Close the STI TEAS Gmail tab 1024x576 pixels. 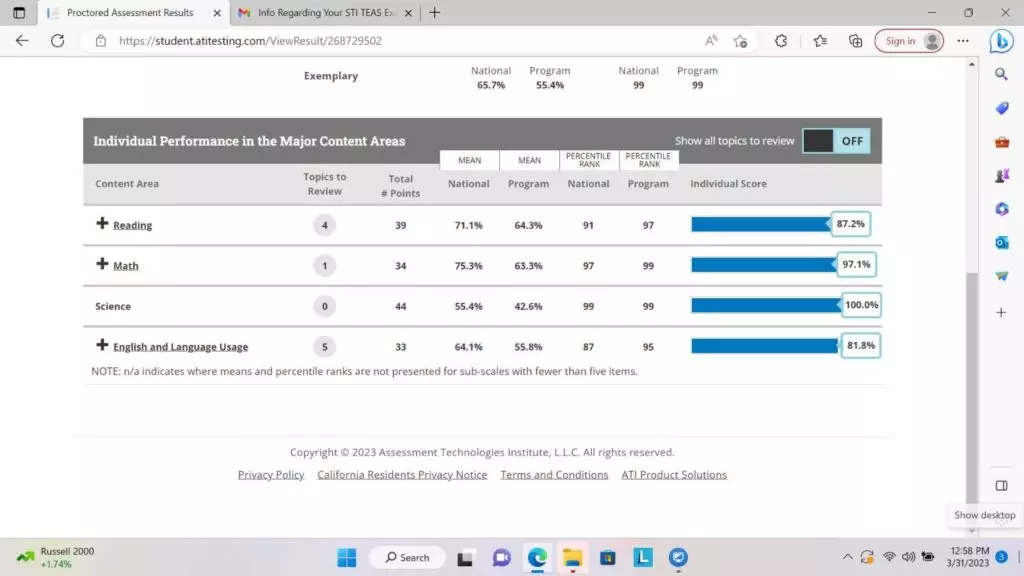point(408,12)
